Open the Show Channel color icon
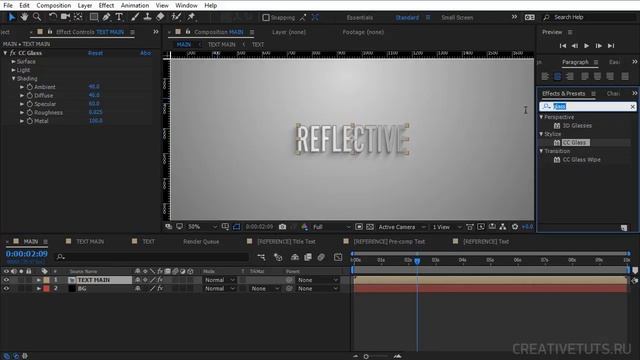This screenshot has width=640, height=360. click(x=304, y=227)
